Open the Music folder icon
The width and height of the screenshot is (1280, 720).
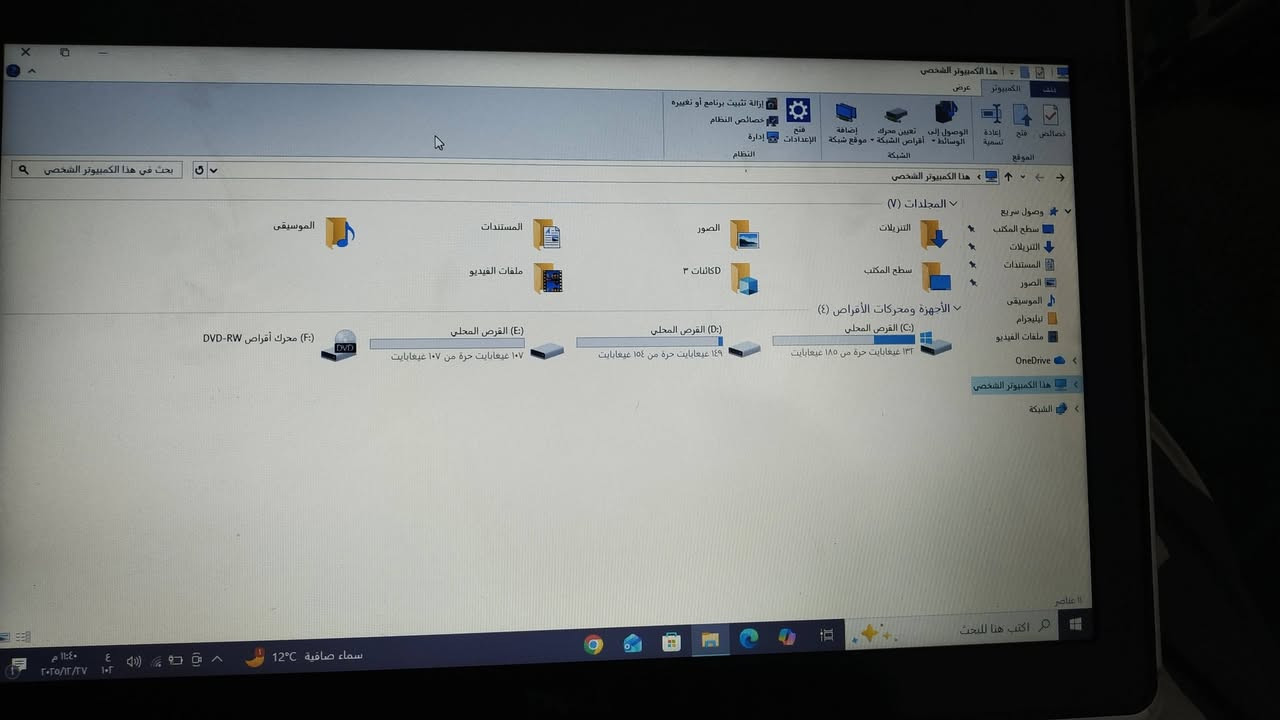[x=340, y=232]
